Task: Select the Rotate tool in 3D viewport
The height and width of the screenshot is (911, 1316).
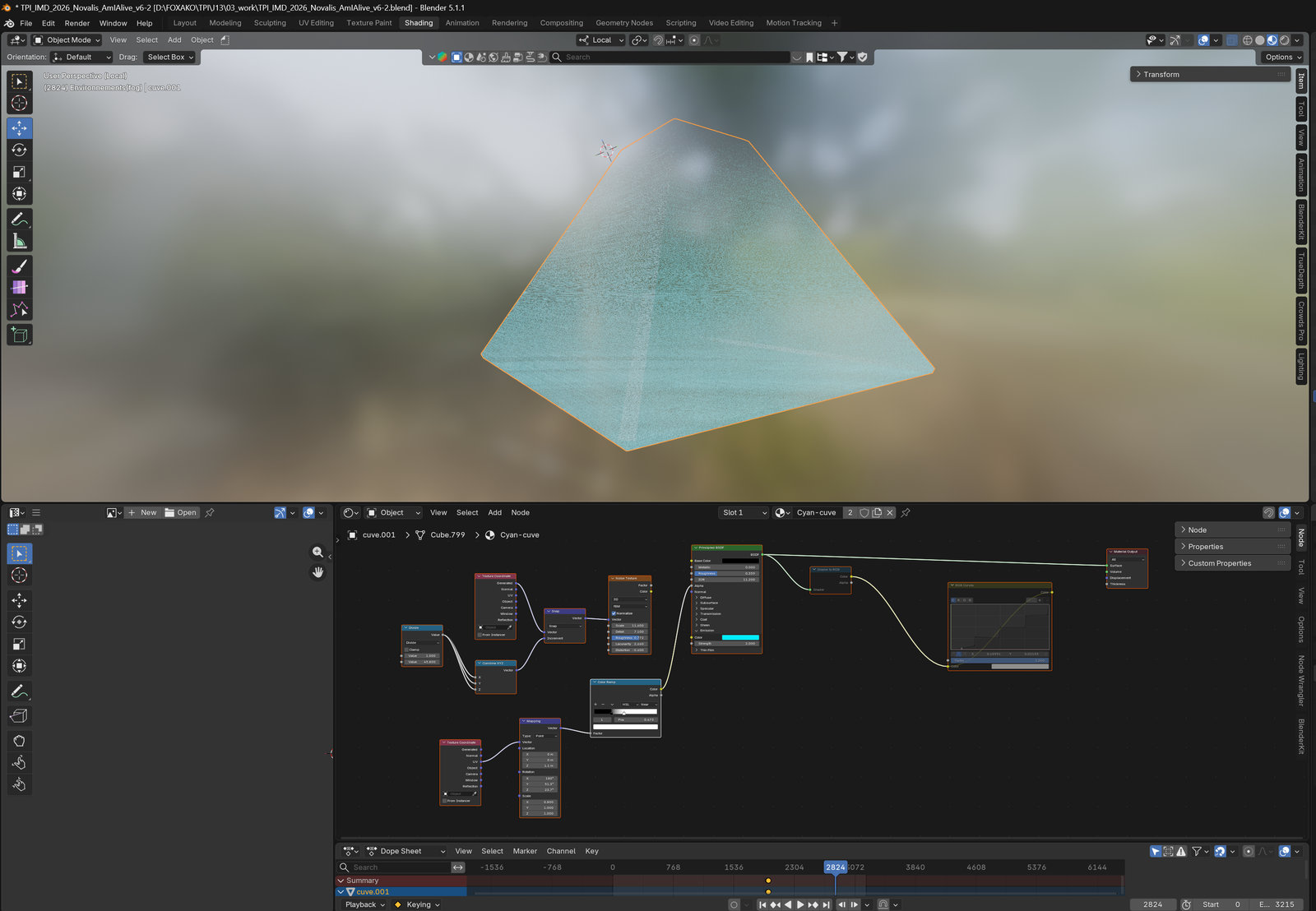Action: coord(20,150)
